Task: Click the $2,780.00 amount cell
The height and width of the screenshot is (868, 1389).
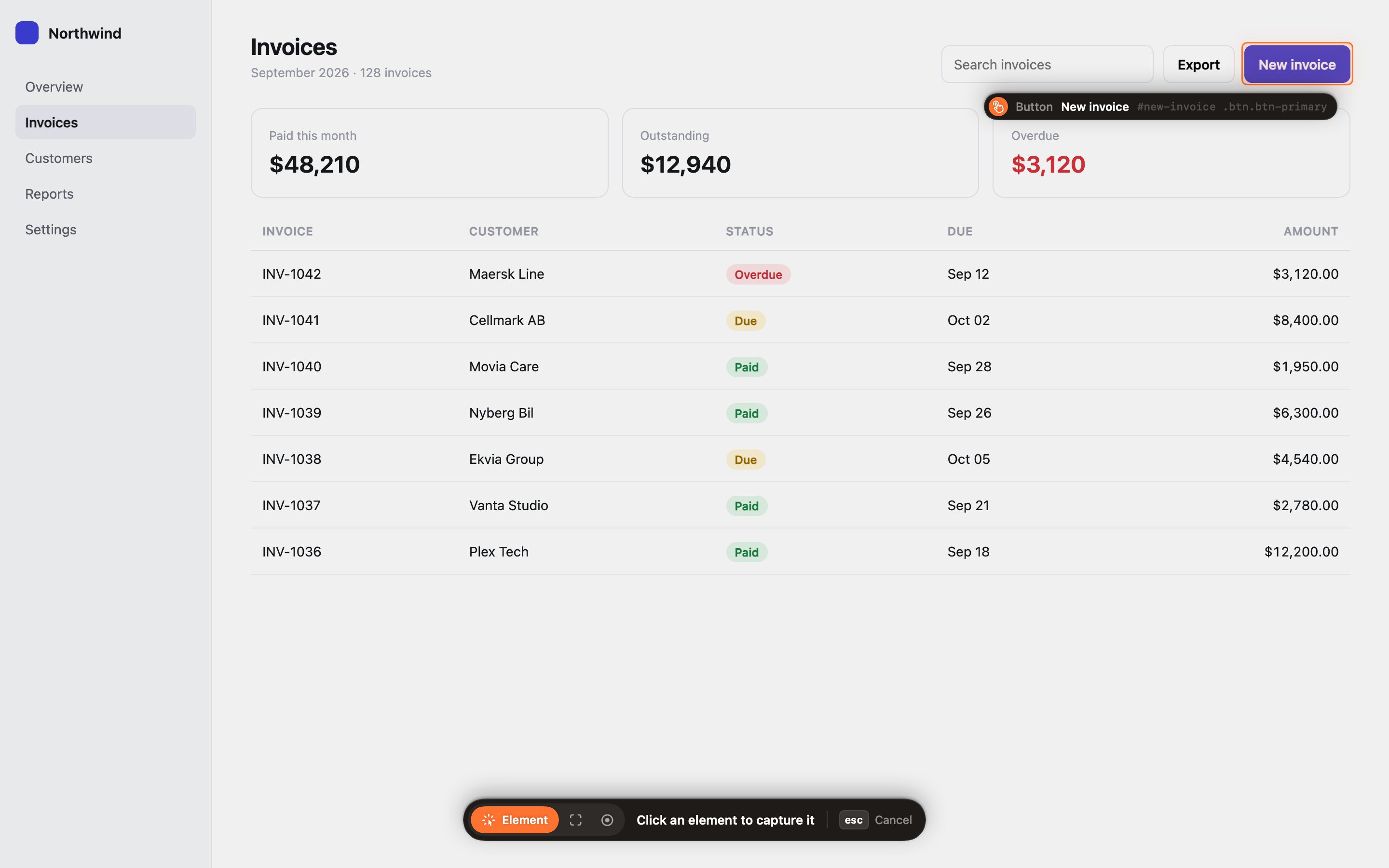Action: tap(1305, 505)
